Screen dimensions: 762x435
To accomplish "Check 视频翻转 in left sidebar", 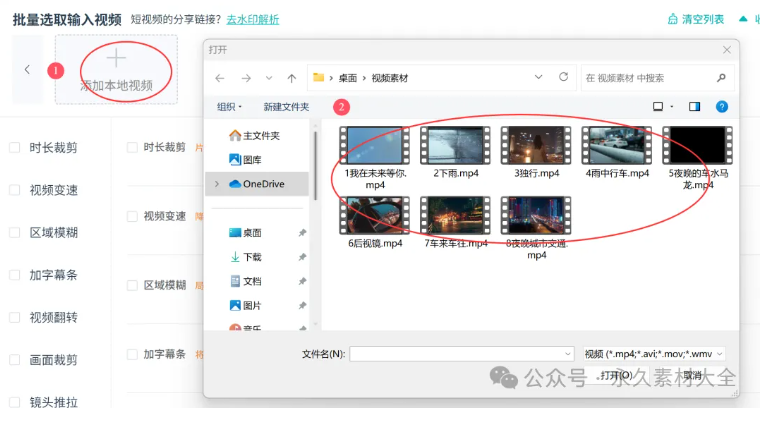I will pos(15,317).
